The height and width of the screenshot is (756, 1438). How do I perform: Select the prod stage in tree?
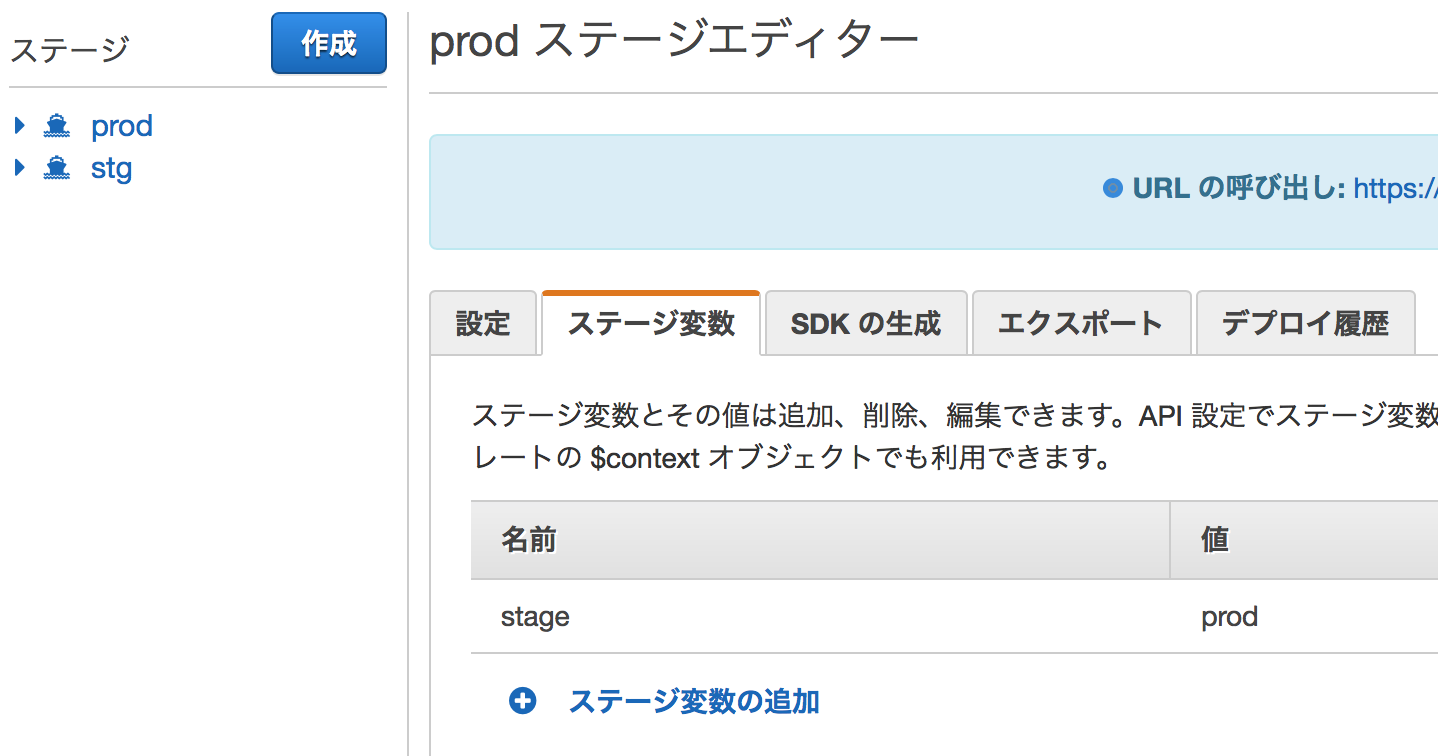click(121, 126)
